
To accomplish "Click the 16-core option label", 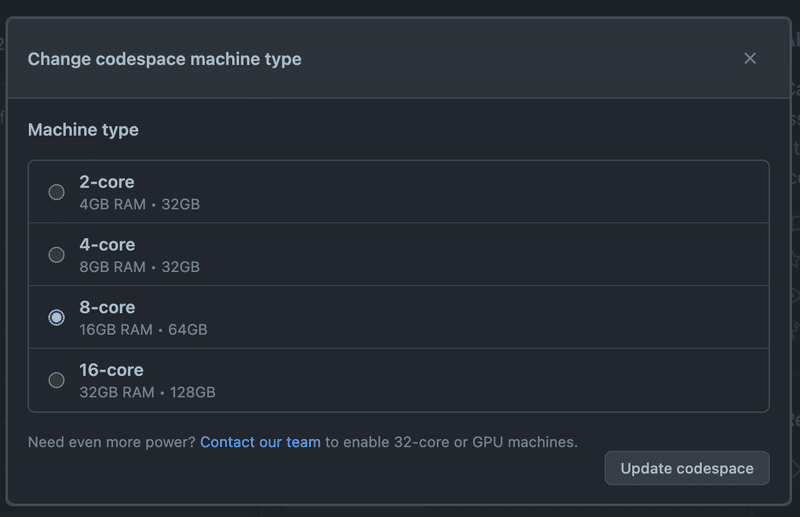I will 111,370.
